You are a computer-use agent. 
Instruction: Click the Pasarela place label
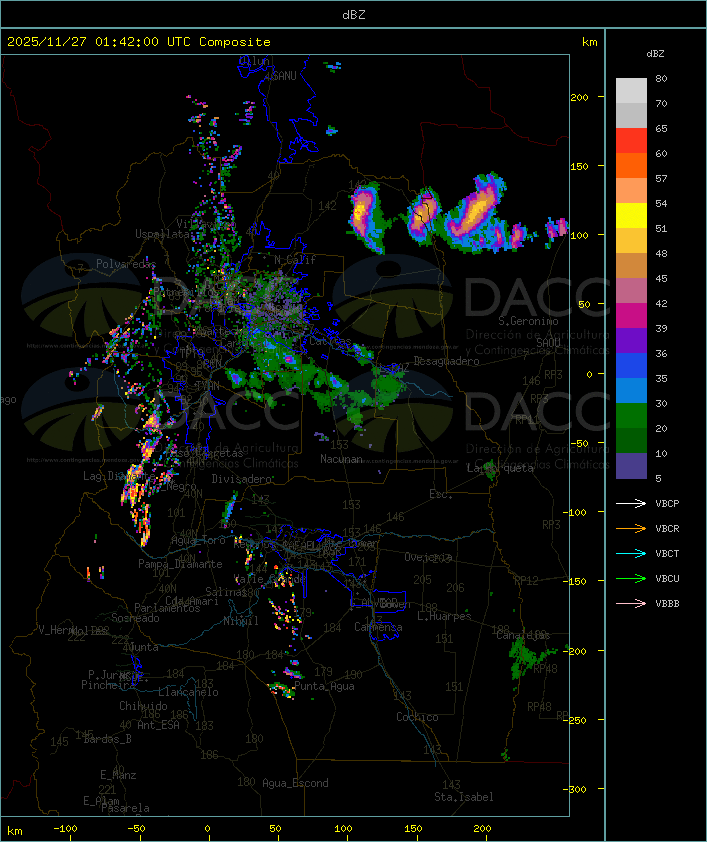coord(125,808)
